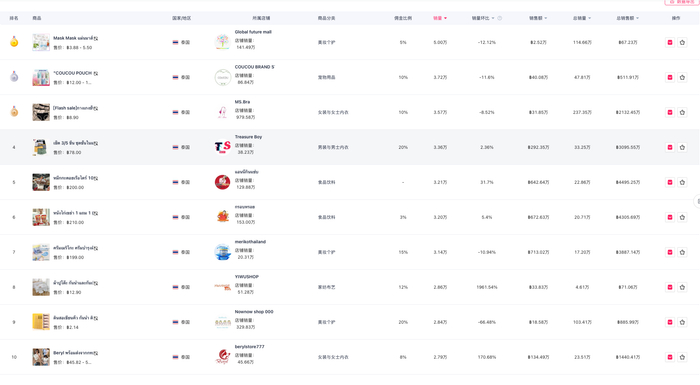Click the external link icon after COUCOU POUCH title
Viewport: 700px width, 385px height.
point(96,73)
